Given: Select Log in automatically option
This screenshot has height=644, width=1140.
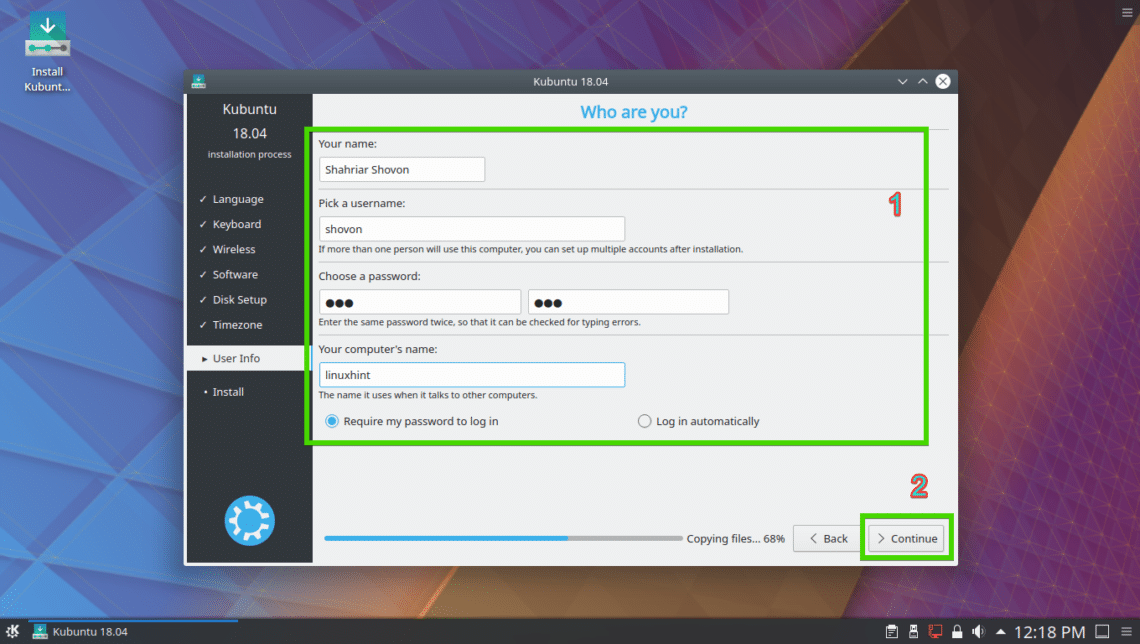Looking at the screenshot, I should click(x=699, y=421).
